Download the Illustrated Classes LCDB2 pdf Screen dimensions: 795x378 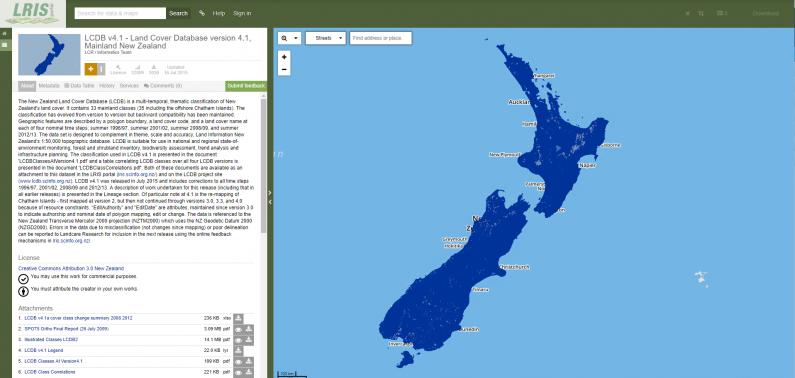(x=249, y=339)
